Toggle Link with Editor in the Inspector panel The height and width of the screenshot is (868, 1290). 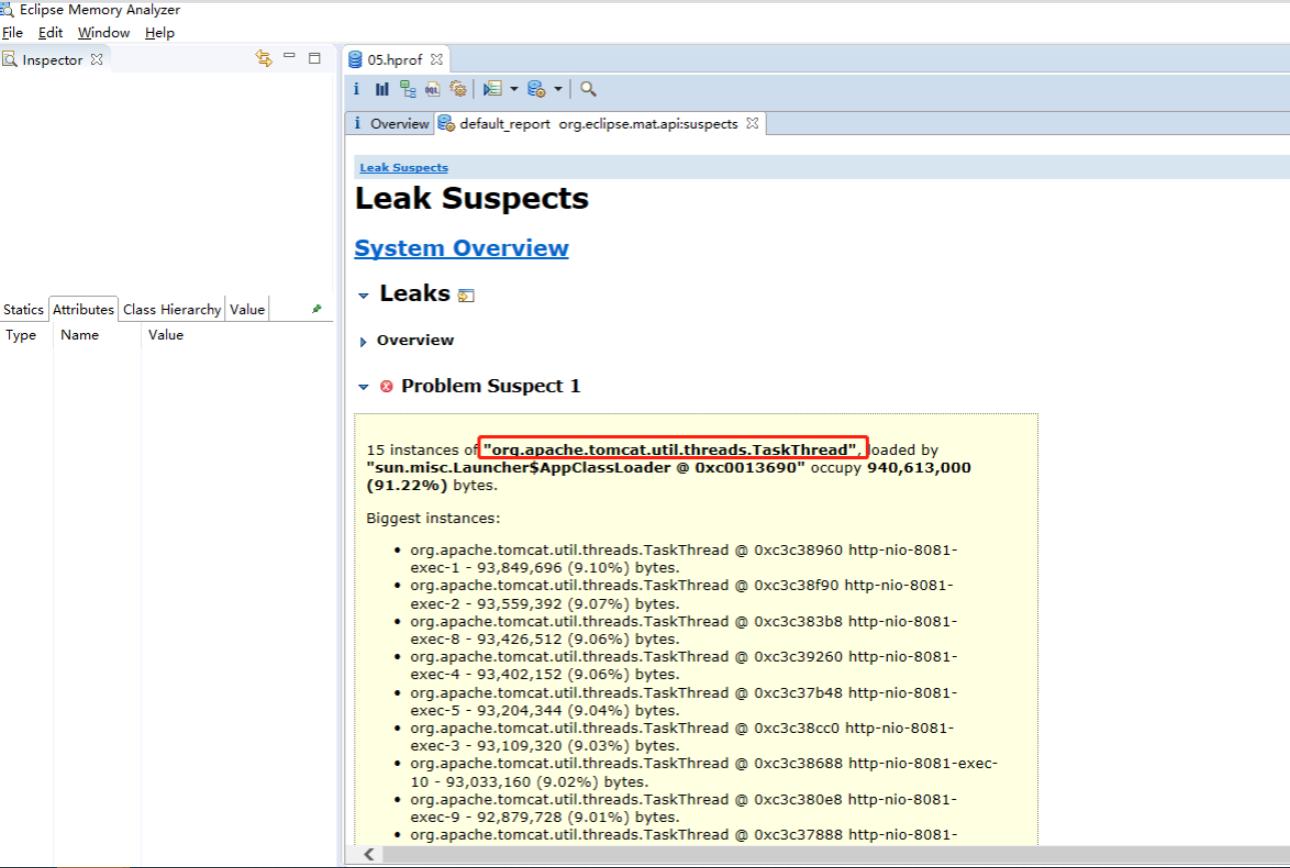266,60
